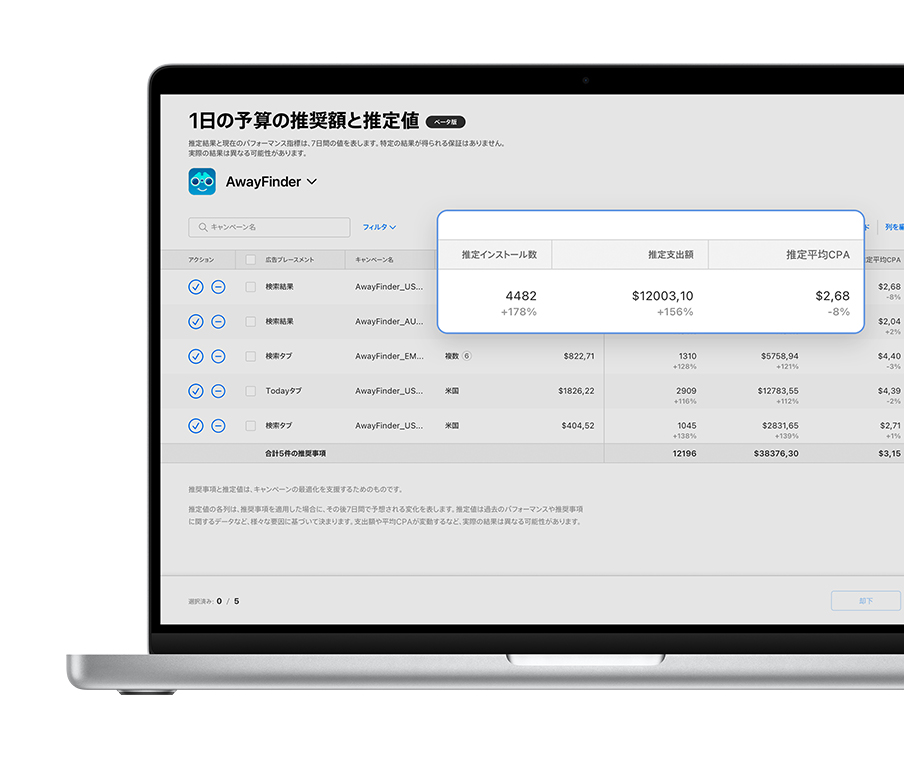
Task: Dismiss recommendation for AwayFinder_EM campaign
Action: pos(218,356)
